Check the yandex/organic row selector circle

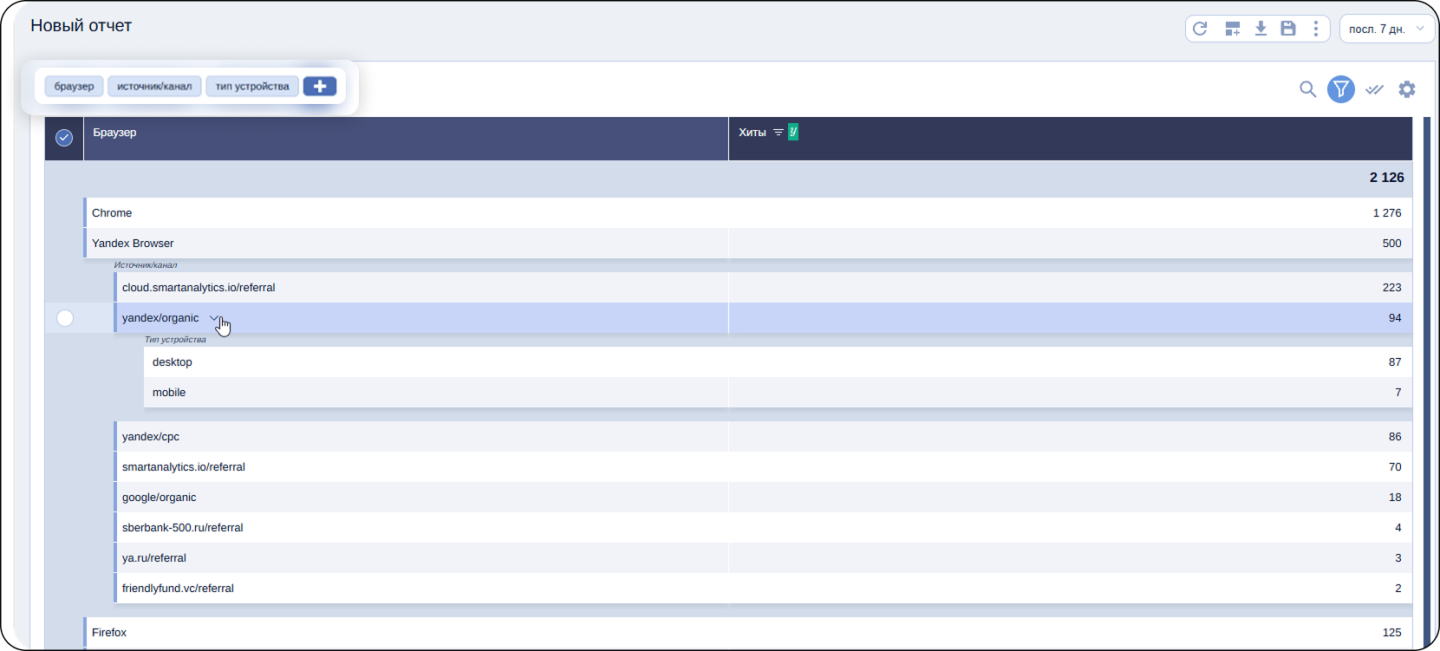(65, 318)
